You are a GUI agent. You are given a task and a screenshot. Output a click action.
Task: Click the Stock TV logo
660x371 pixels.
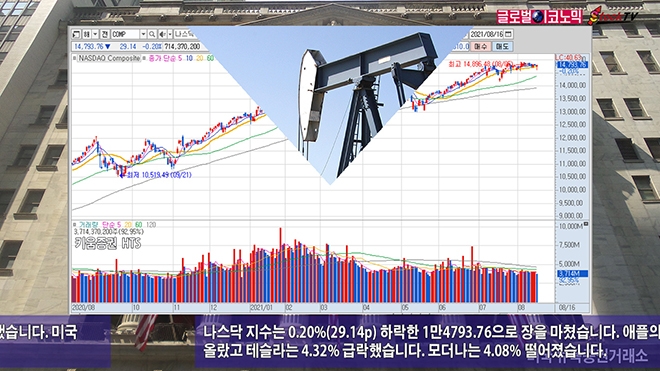pyautogui.click(x=613, y=16)
